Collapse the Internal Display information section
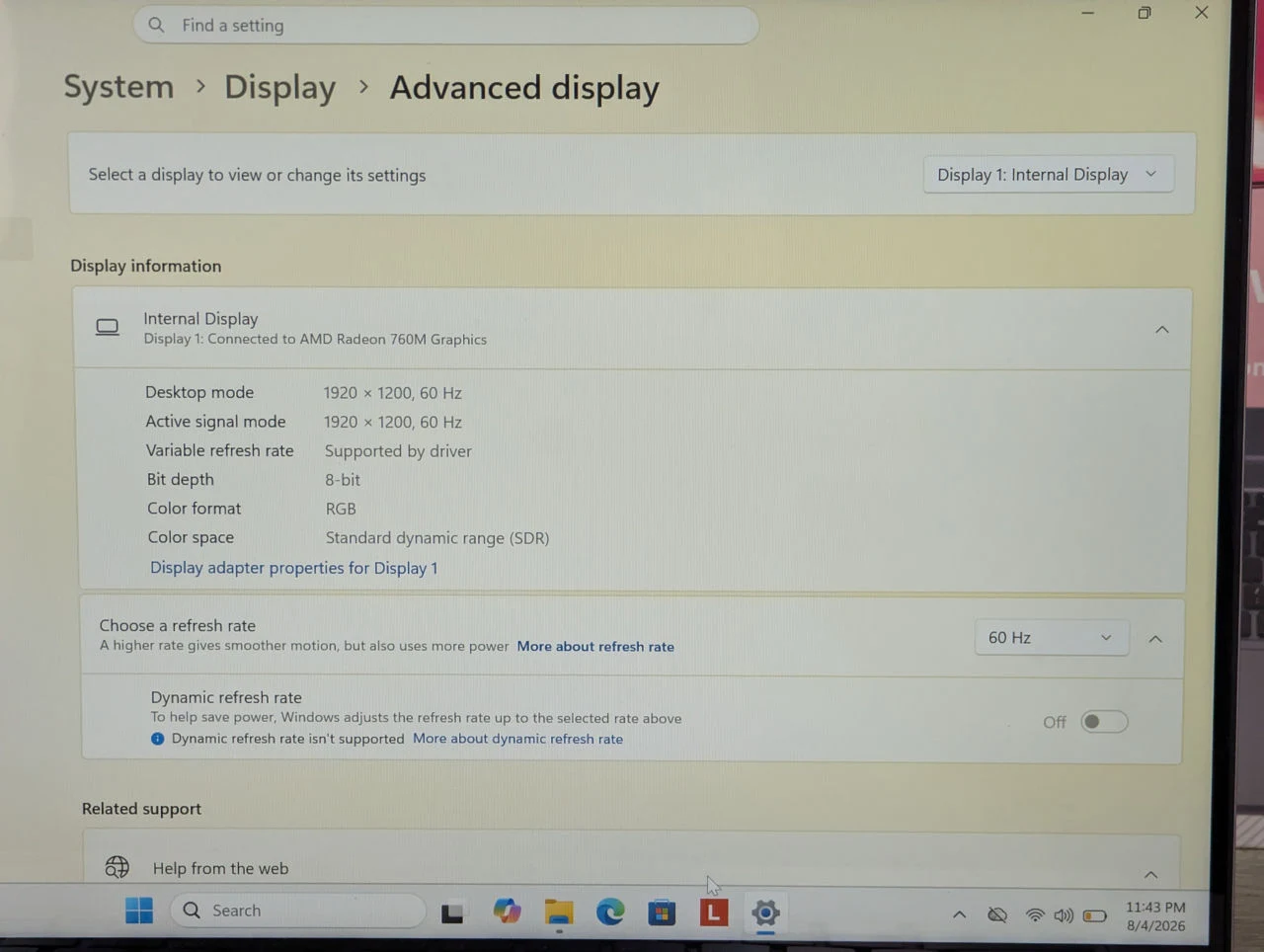Viewport: 1264px width, 952px height. pyautogui.click(x=1161, y=330)
